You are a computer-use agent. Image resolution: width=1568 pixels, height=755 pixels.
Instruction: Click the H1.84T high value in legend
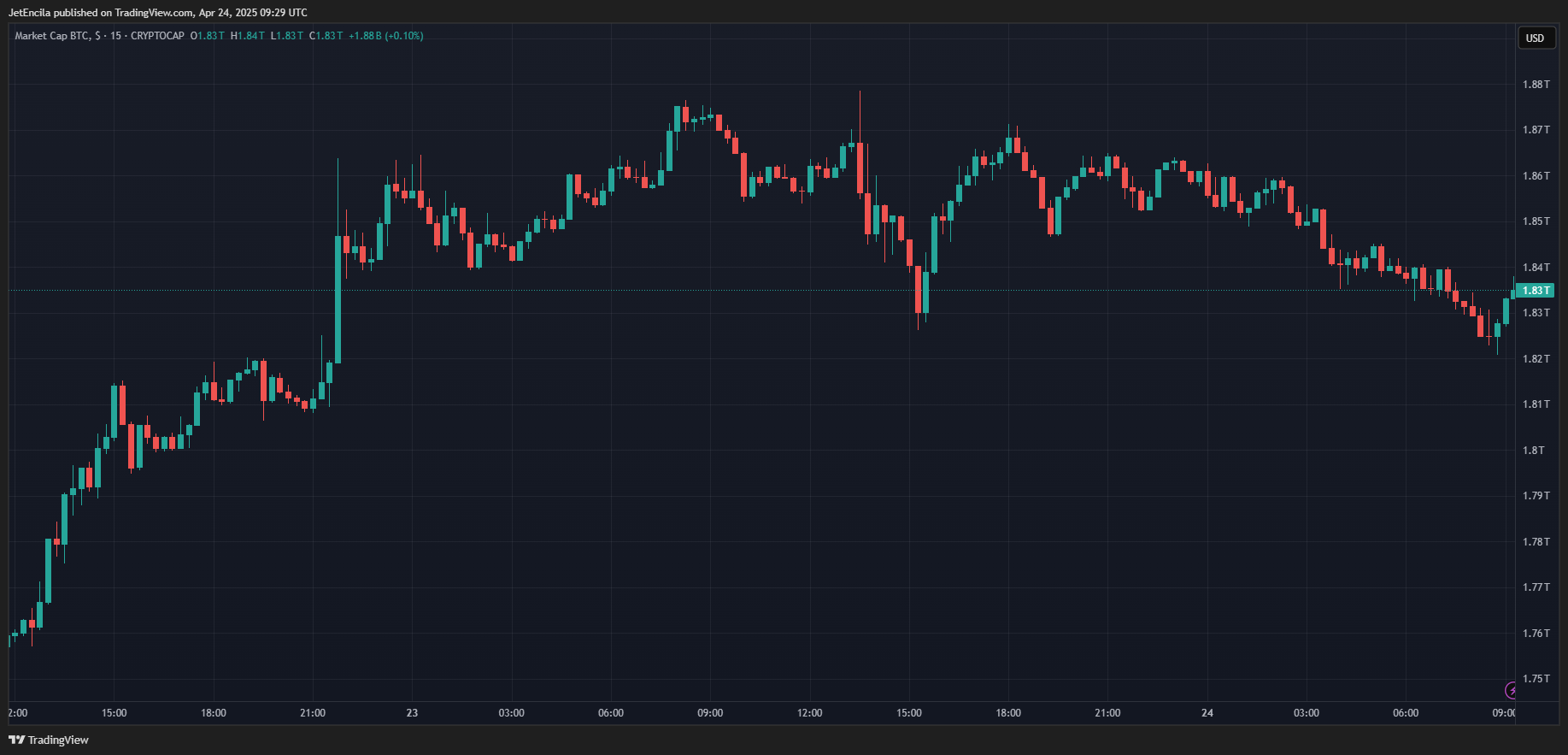[248, 36]
